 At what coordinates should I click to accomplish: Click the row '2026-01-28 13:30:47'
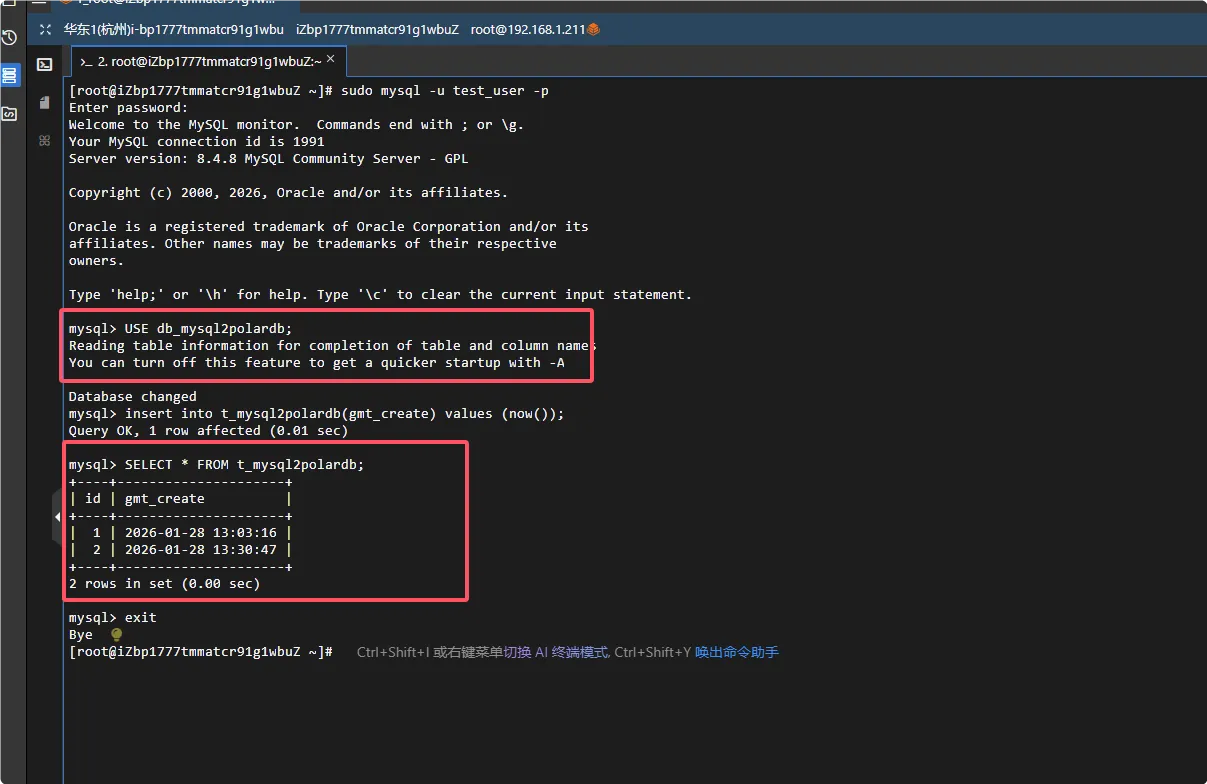181,550
